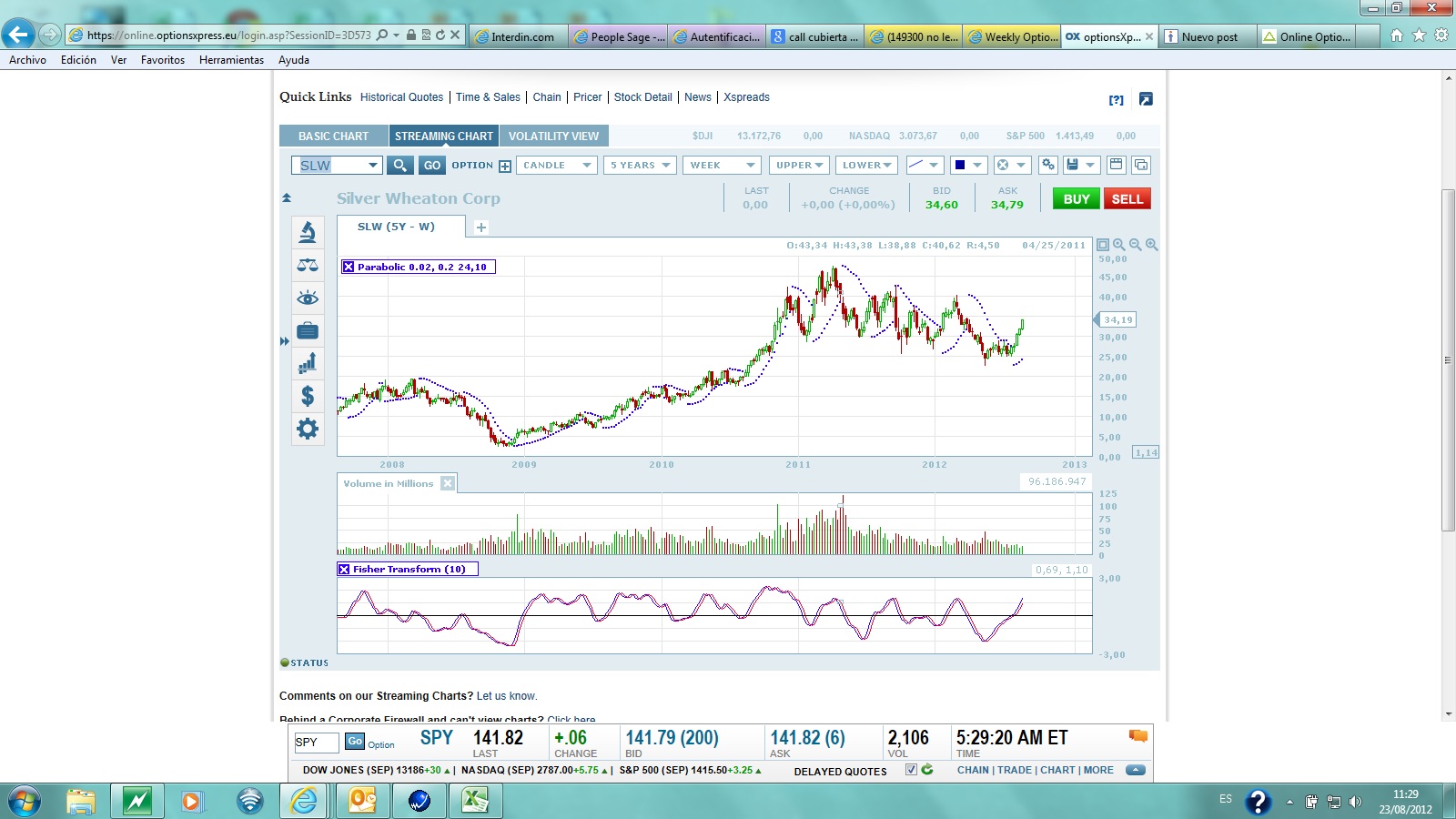Open the 5 YEARS range dropdown
The width and height of the screenshot is (1456, 819).
coord(640,165)
